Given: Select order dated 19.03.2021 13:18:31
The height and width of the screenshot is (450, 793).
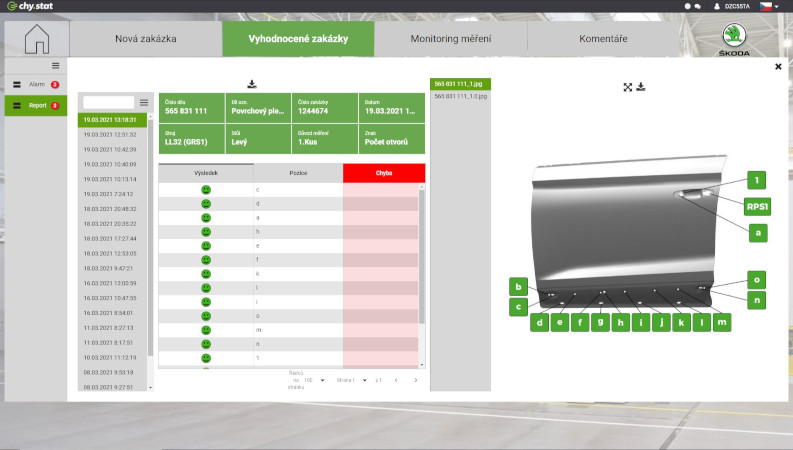Looking at the screenshot, I should (x=112, y=120).
